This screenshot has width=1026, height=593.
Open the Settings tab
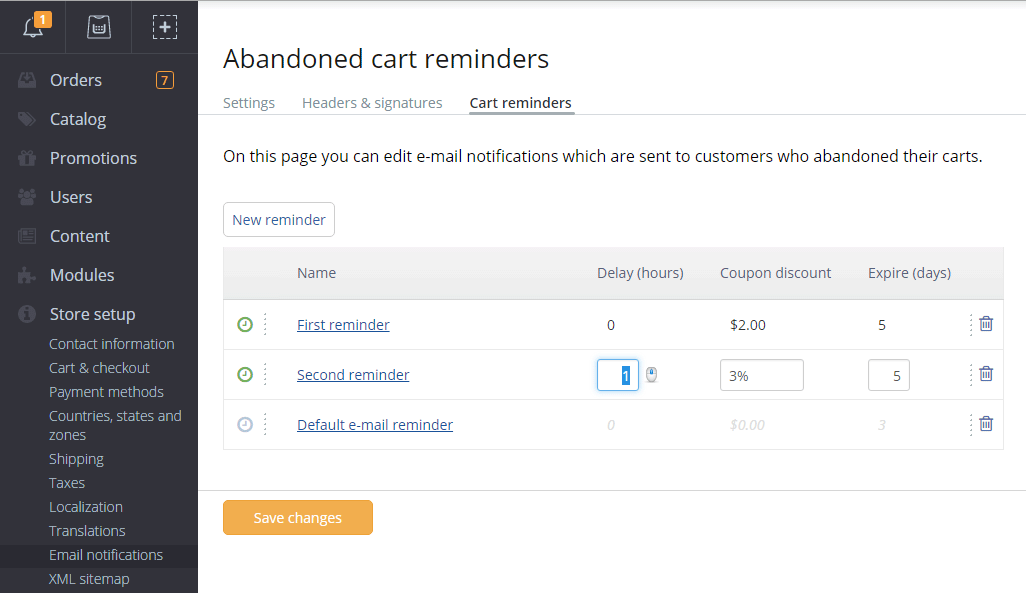pos(248,103)
